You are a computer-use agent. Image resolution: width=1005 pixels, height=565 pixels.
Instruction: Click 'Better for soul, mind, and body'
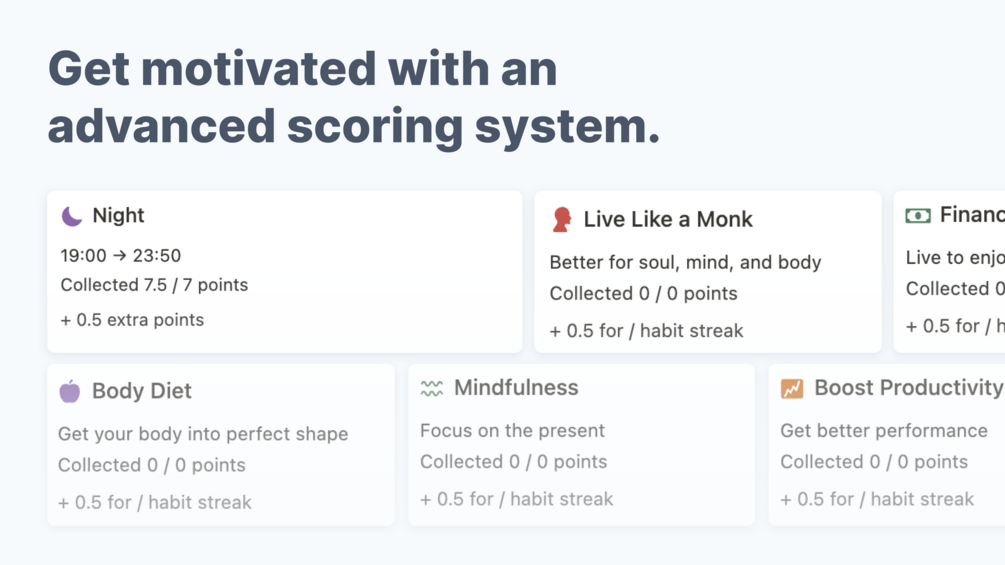pos(685,263)
